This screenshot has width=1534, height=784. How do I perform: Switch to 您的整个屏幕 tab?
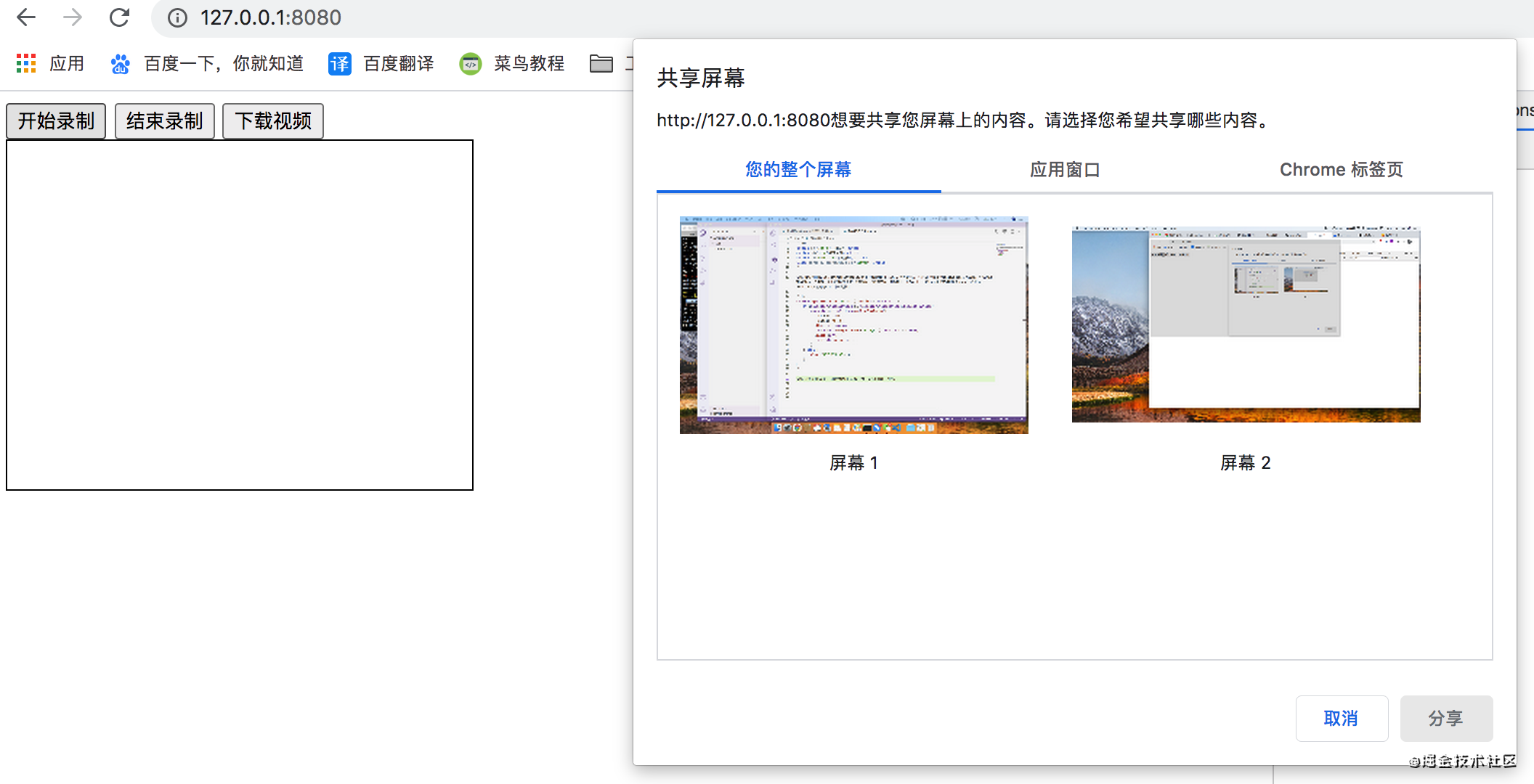click(798, 170)
